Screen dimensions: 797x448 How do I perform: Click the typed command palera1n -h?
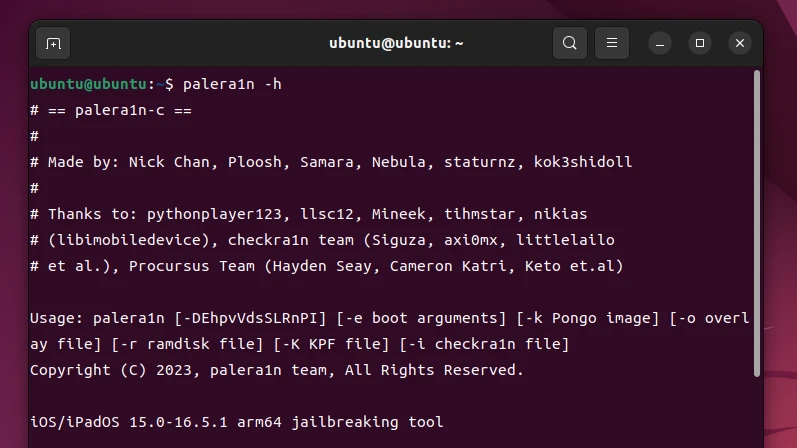pos(232,84)
